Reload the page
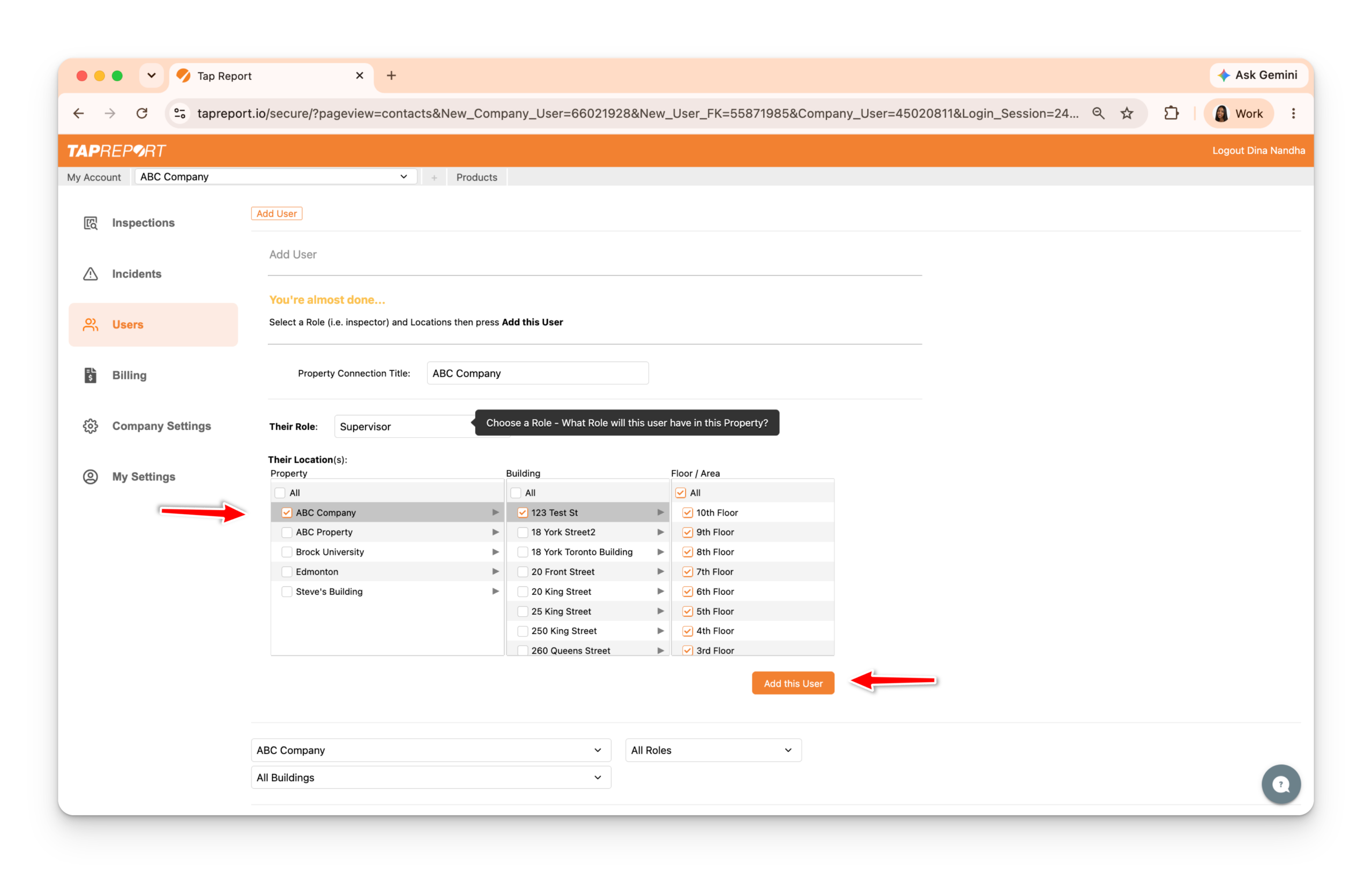Image resolution: width=1372 pixels, height=873 pixels. click(142, 114)
